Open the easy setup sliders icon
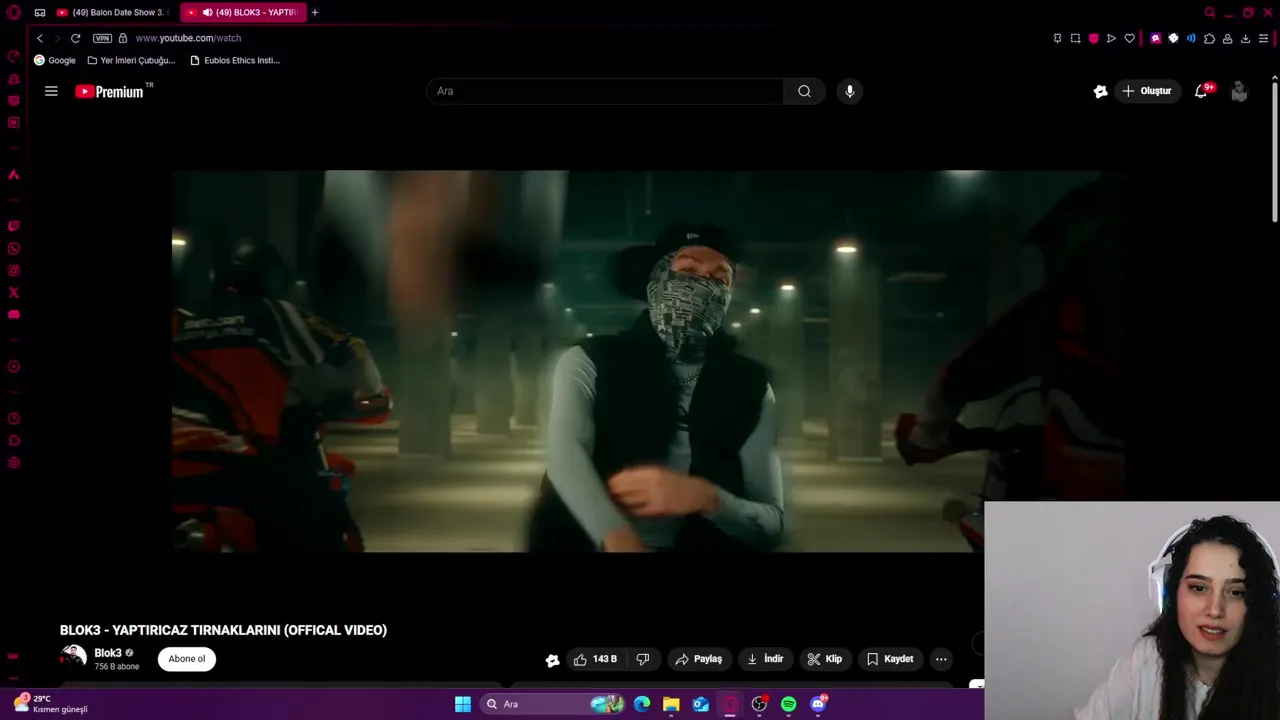The width and height of the screenshot is (1280, 720). tap(1263, 38)
